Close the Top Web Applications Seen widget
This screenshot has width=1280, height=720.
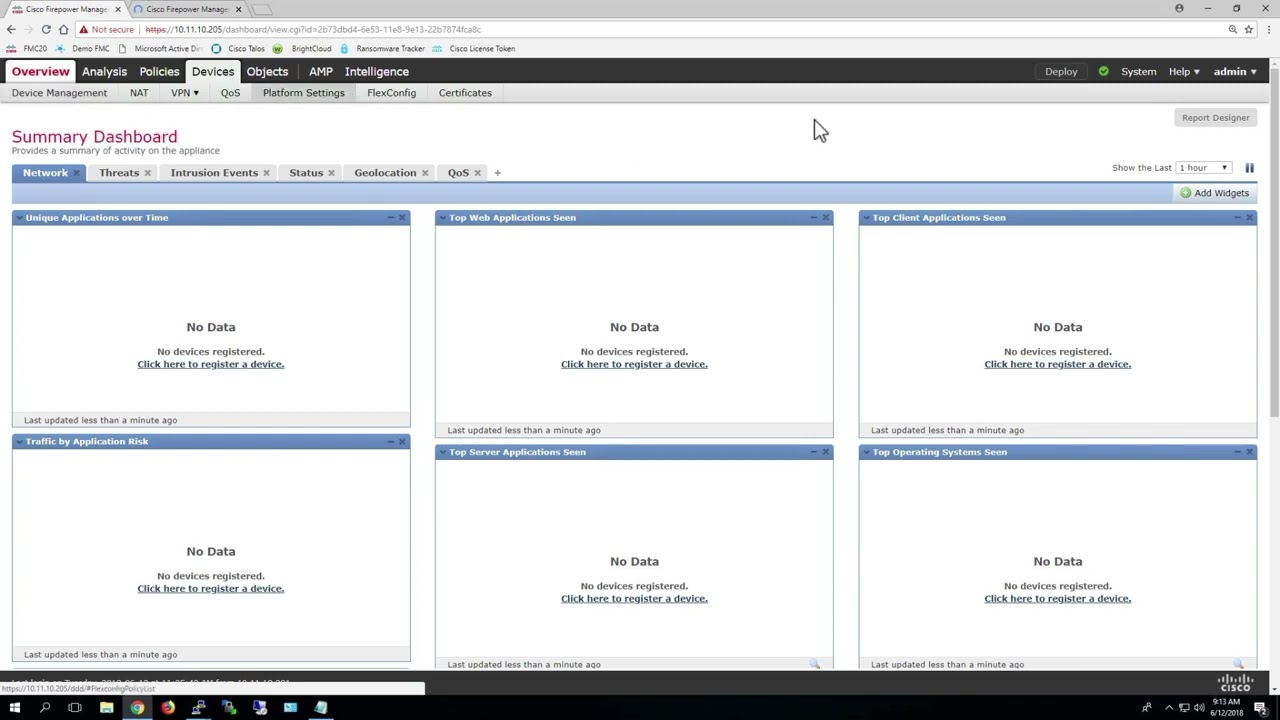(826, 218)
